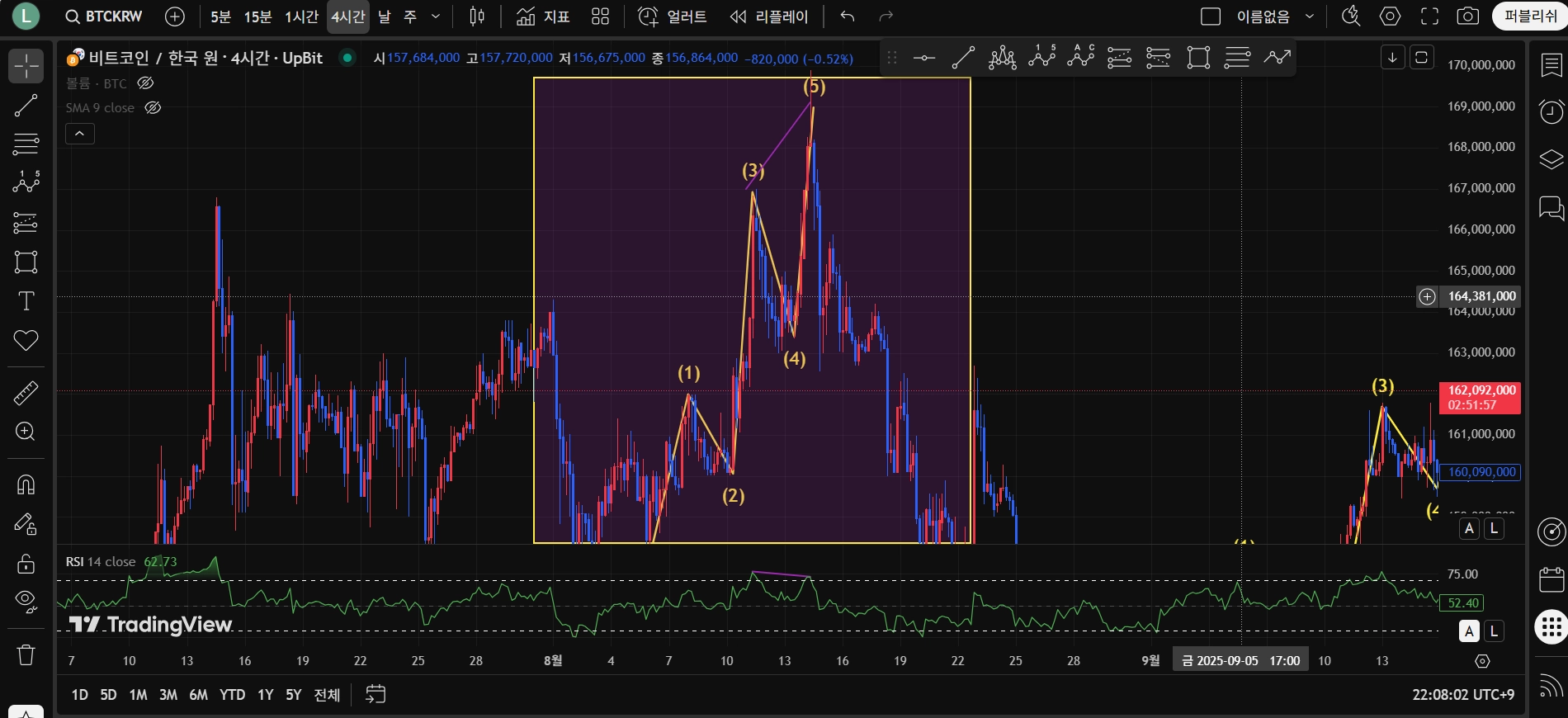1568x718 pixels.
Task: Open the 지표 indicators button
Action: click(x=543, y=17)
